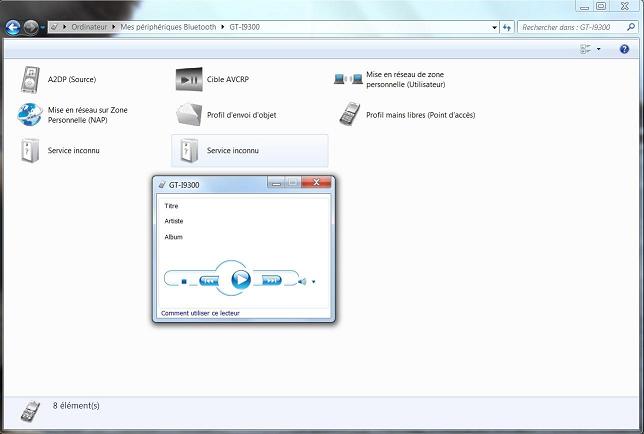
Task: Click the search magnifier icon
Action: 630,27
